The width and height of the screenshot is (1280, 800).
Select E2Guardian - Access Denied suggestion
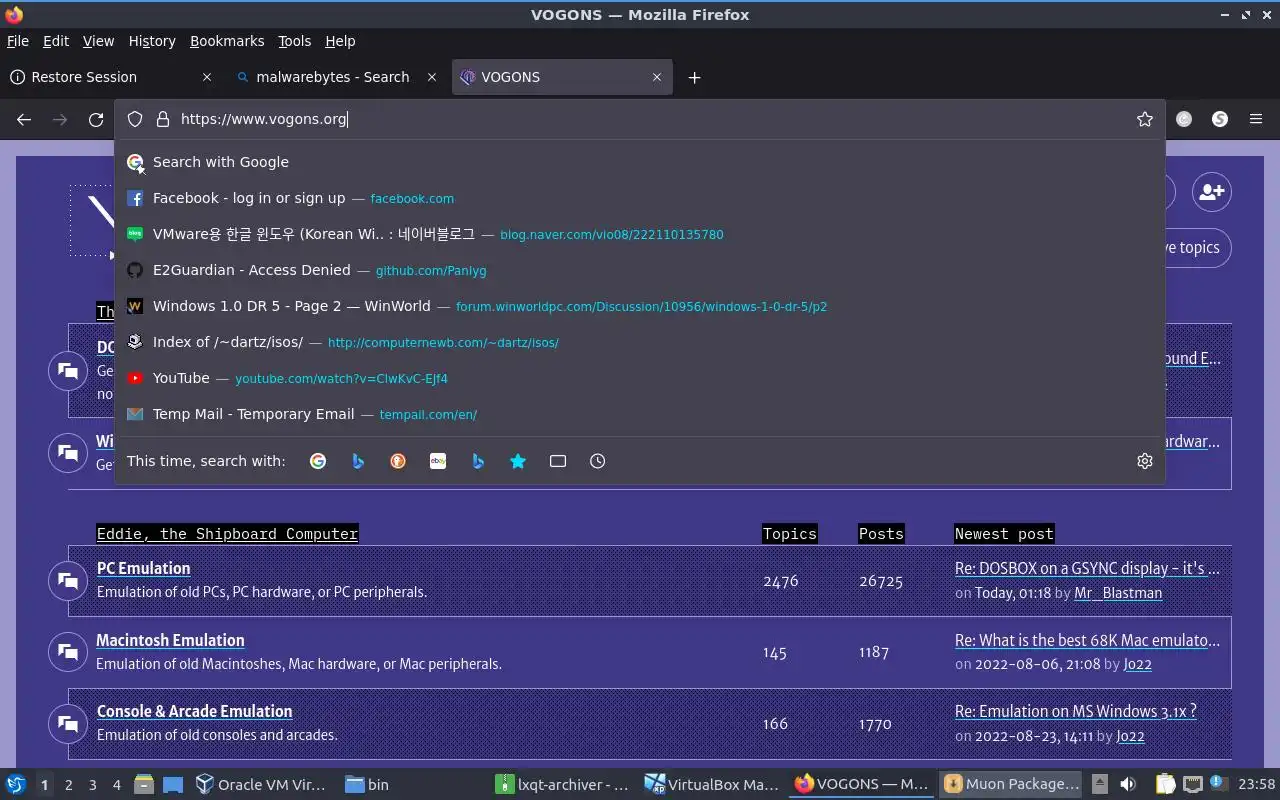pyautogui.click(x=640, y=270)
